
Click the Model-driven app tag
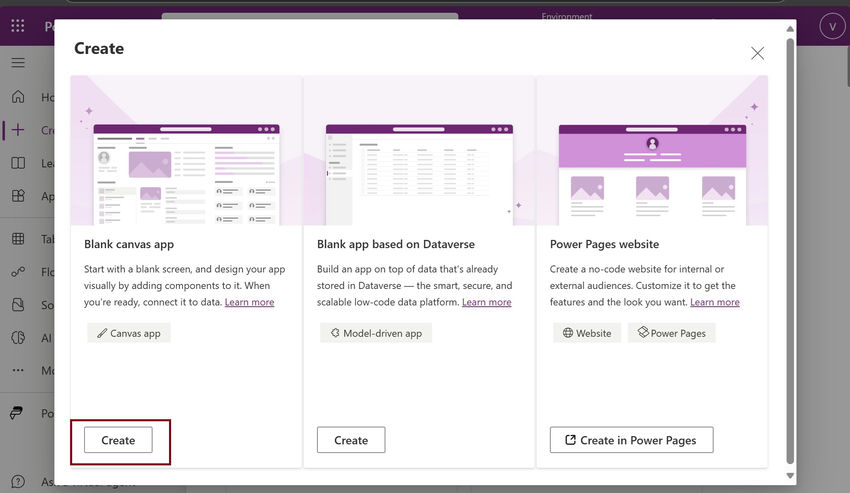376,333
